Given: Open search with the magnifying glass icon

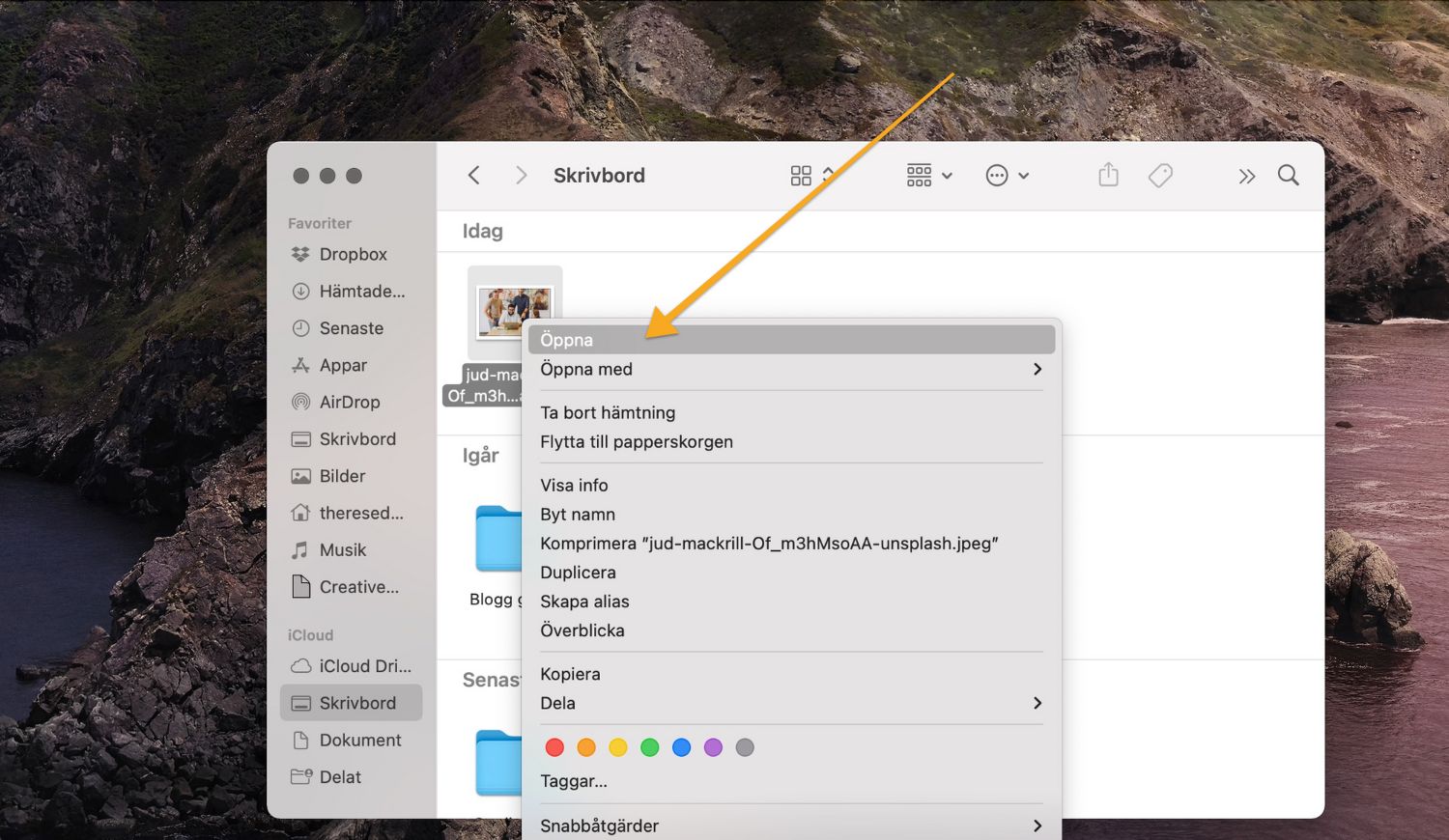Looking at the screenshot, I should 1288,175.
